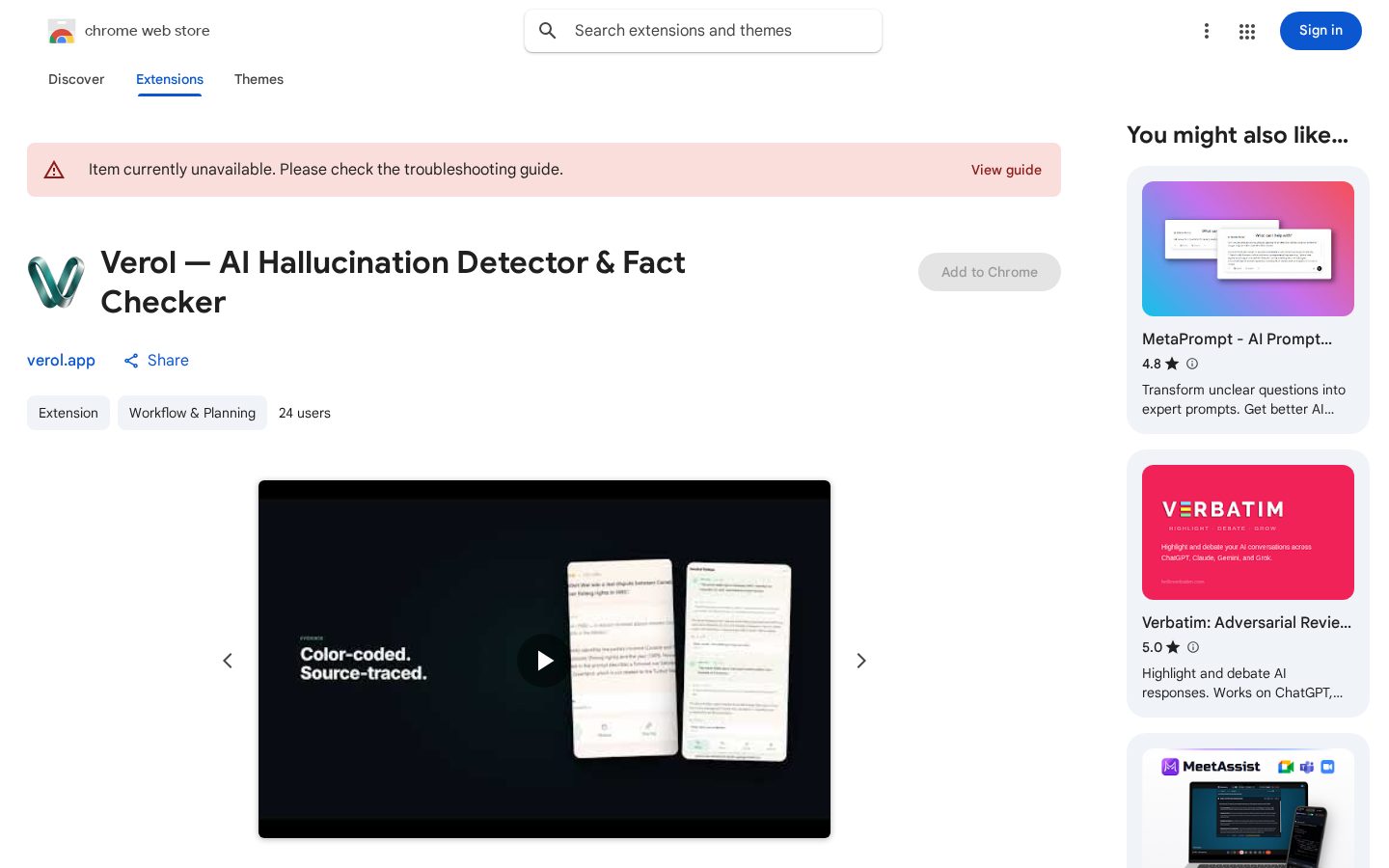
Task: Click the Sign in button
Action: pos(1321,31)
